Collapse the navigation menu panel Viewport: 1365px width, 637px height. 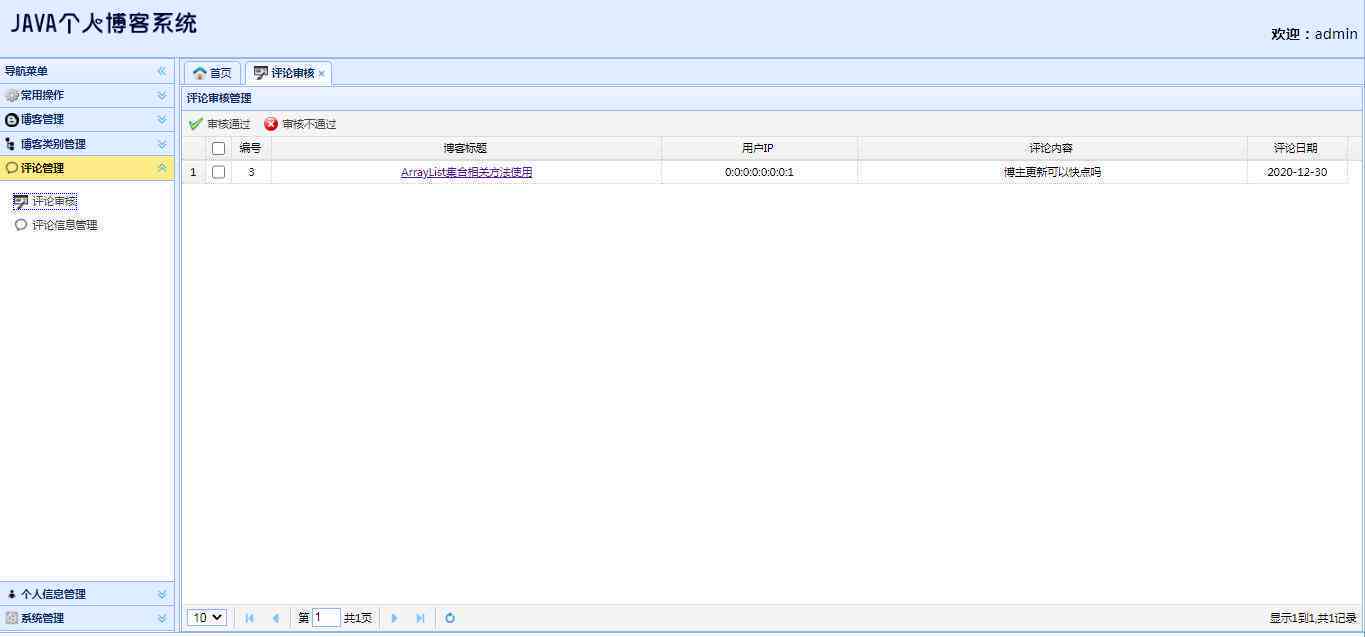161,71
